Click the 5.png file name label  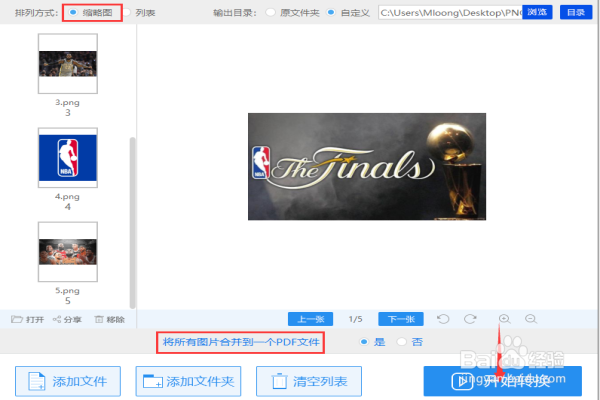(x=67, y=291)
